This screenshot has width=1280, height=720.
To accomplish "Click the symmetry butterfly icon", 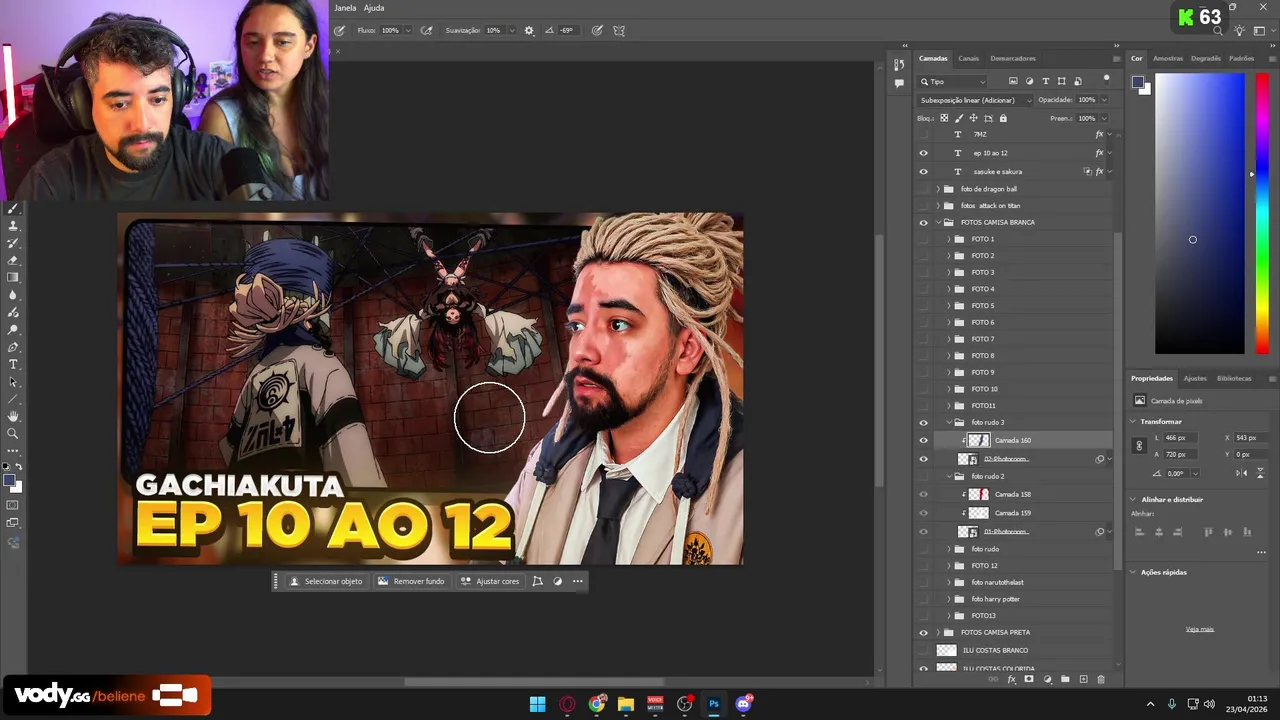I will click(619, 31).
